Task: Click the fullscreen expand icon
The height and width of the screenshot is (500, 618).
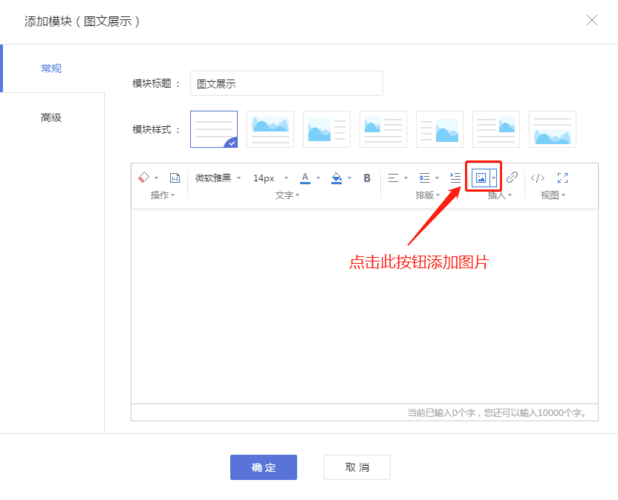Action: 563,178
